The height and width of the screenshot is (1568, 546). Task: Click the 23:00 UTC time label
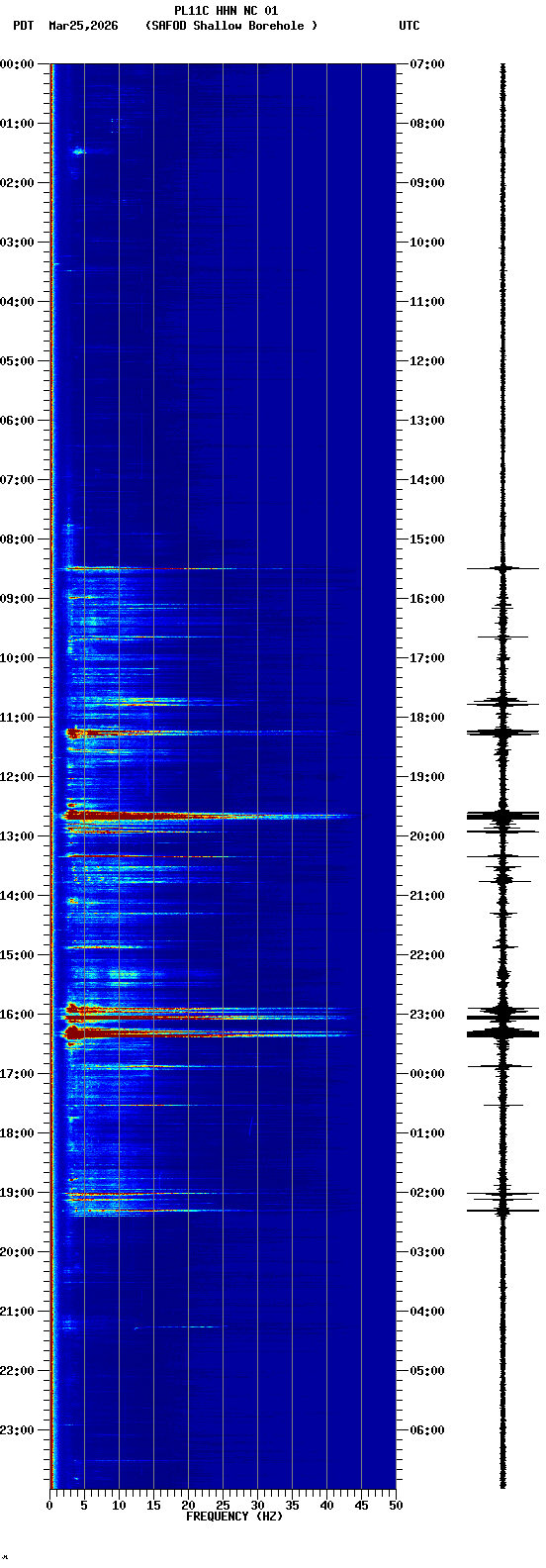point(427,1015)
